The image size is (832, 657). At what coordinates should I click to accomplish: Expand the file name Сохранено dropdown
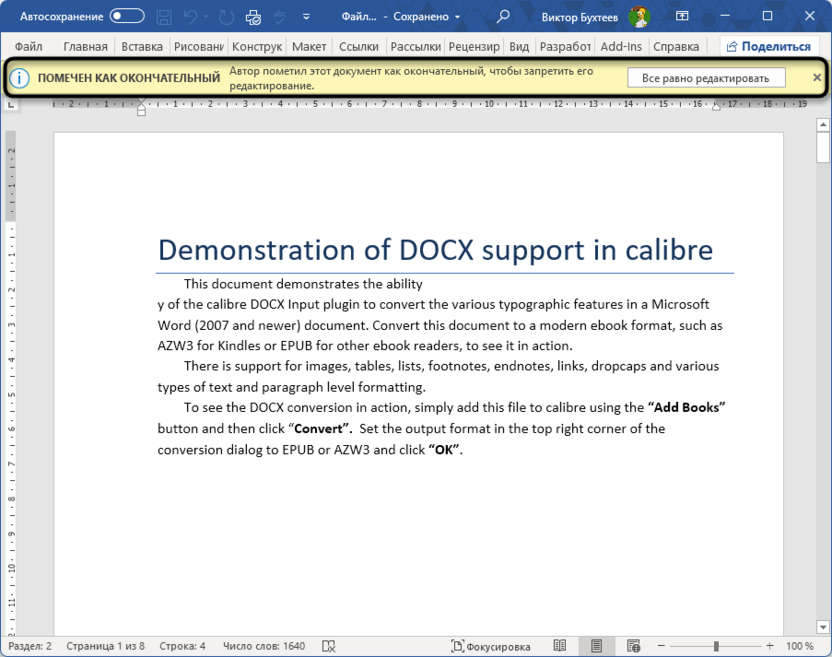[457, 17]
